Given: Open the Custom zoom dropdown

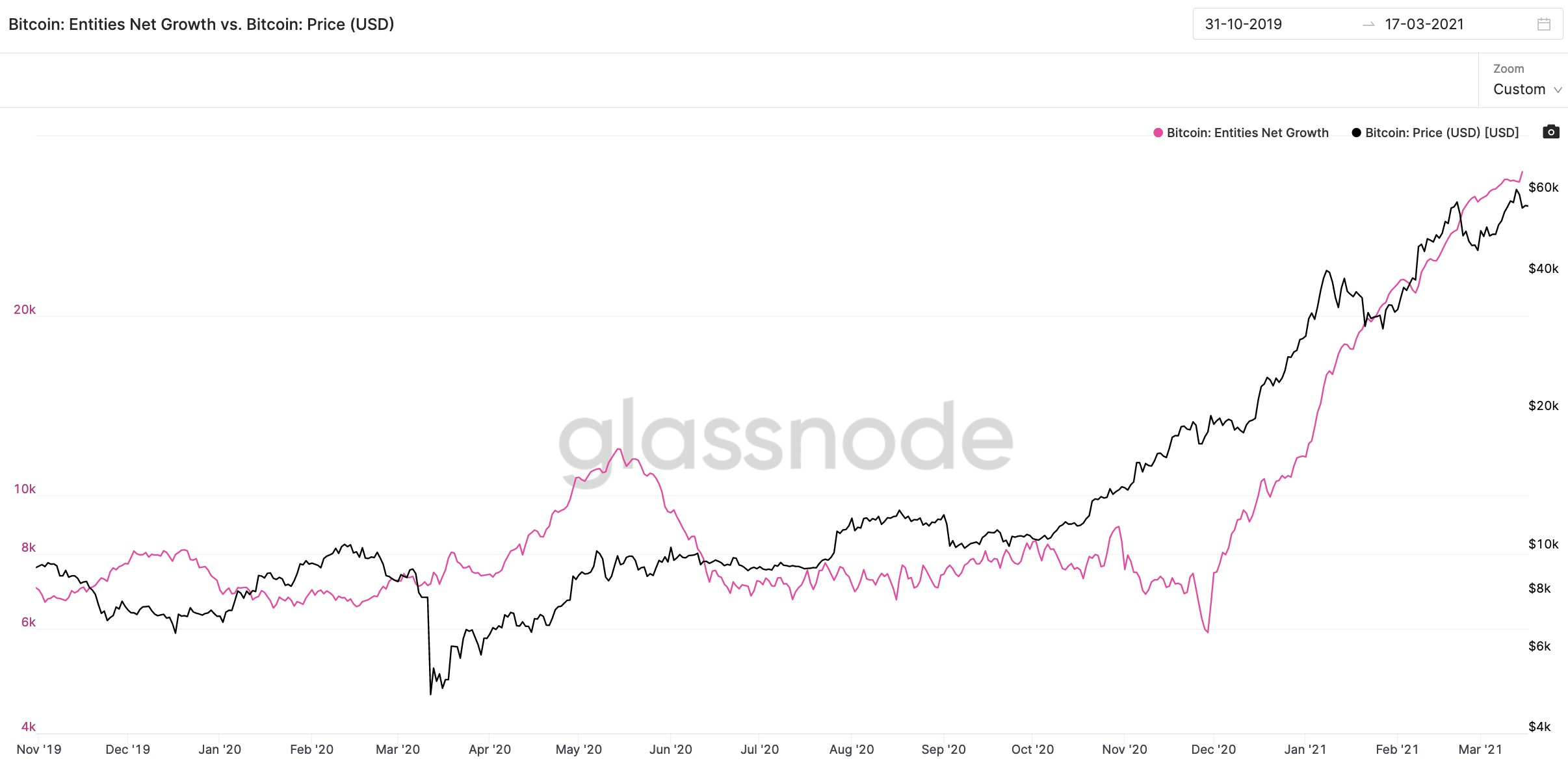Looking at the screenshot, I should 1521,89.
